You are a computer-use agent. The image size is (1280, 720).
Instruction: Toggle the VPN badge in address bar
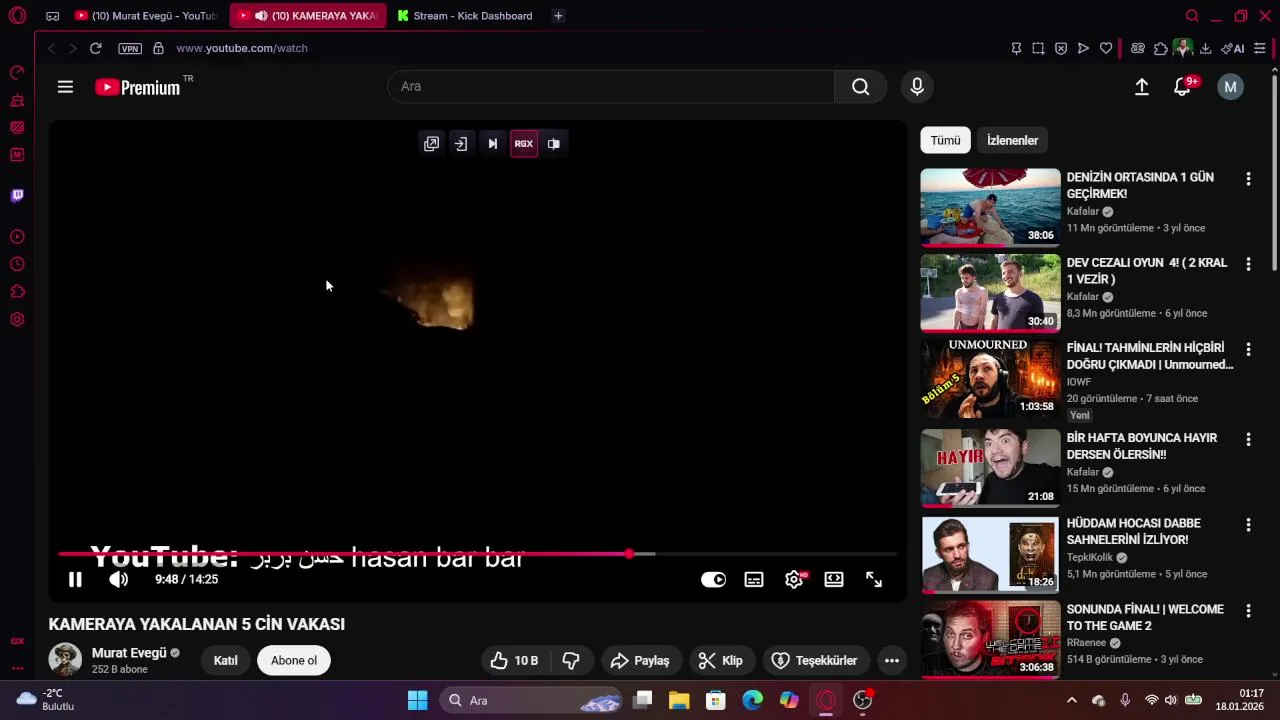pyautogui.click(x=130, y=48)
